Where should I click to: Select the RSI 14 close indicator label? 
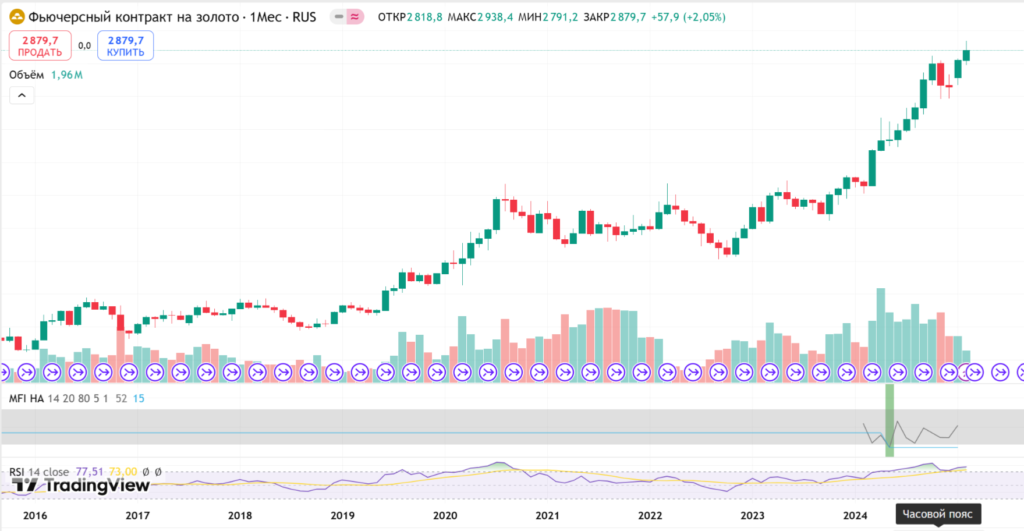pyautogui.click(x=39, y=472)
